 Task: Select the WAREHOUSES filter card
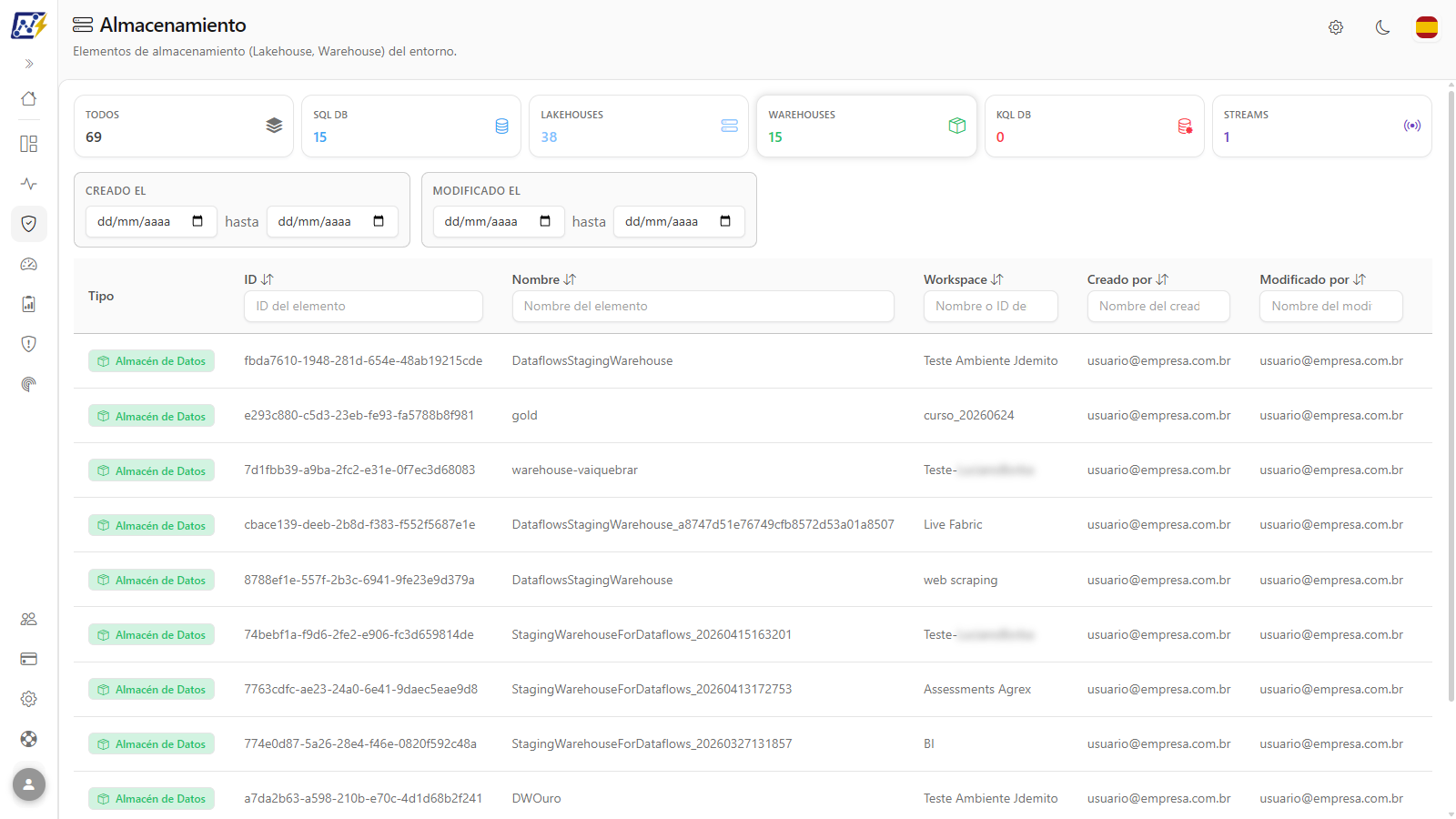(866, 126)
